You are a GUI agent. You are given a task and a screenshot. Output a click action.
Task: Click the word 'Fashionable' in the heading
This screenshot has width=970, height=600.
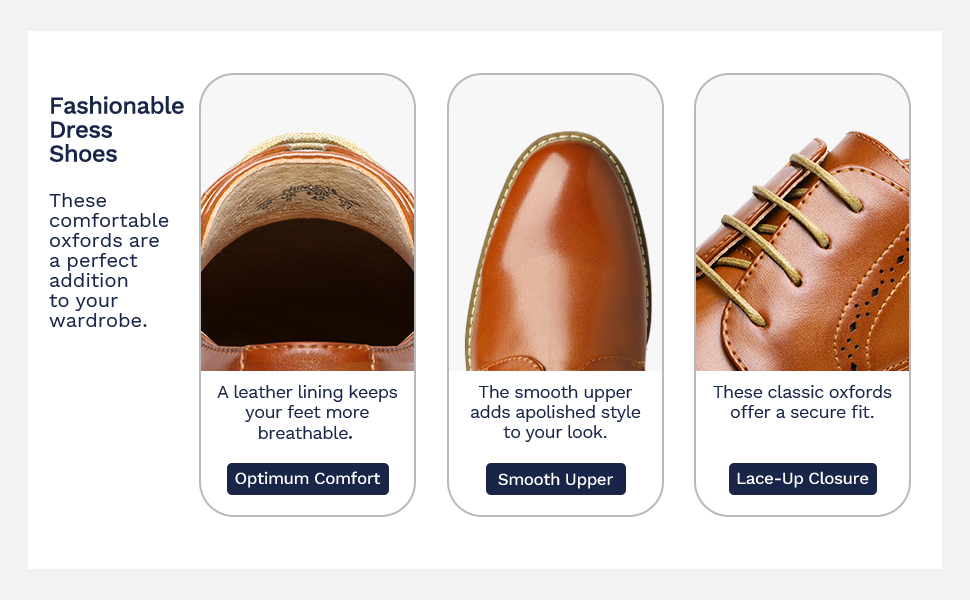116,106
